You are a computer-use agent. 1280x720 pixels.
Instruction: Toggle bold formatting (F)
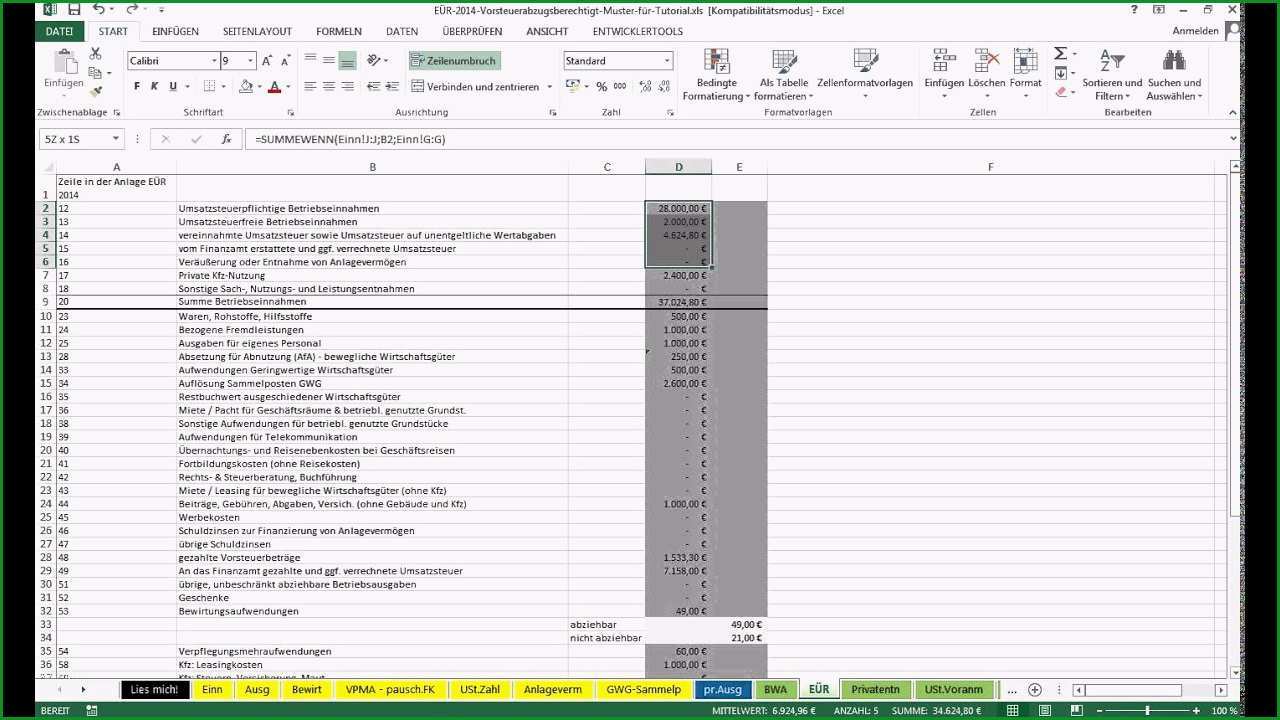tap(137, 87)
